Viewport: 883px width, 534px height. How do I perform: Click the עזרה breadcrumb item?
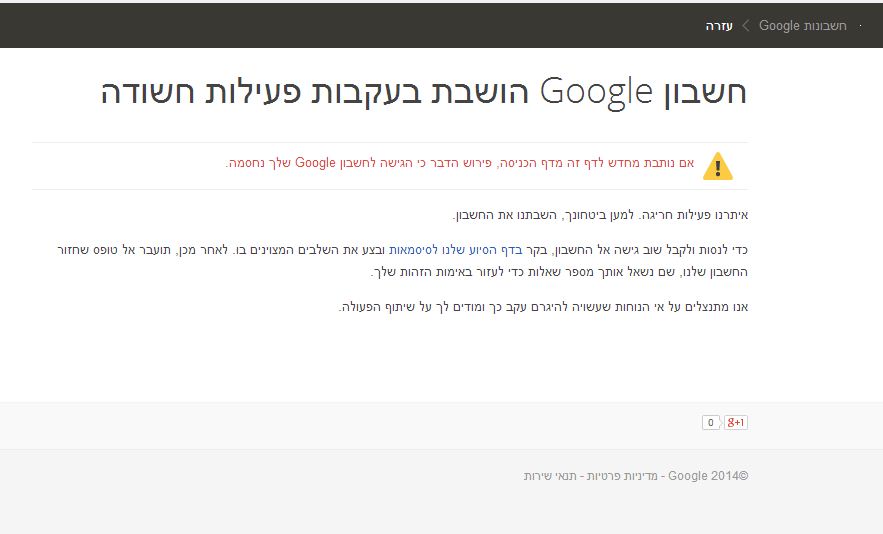(x=719, y=26)
